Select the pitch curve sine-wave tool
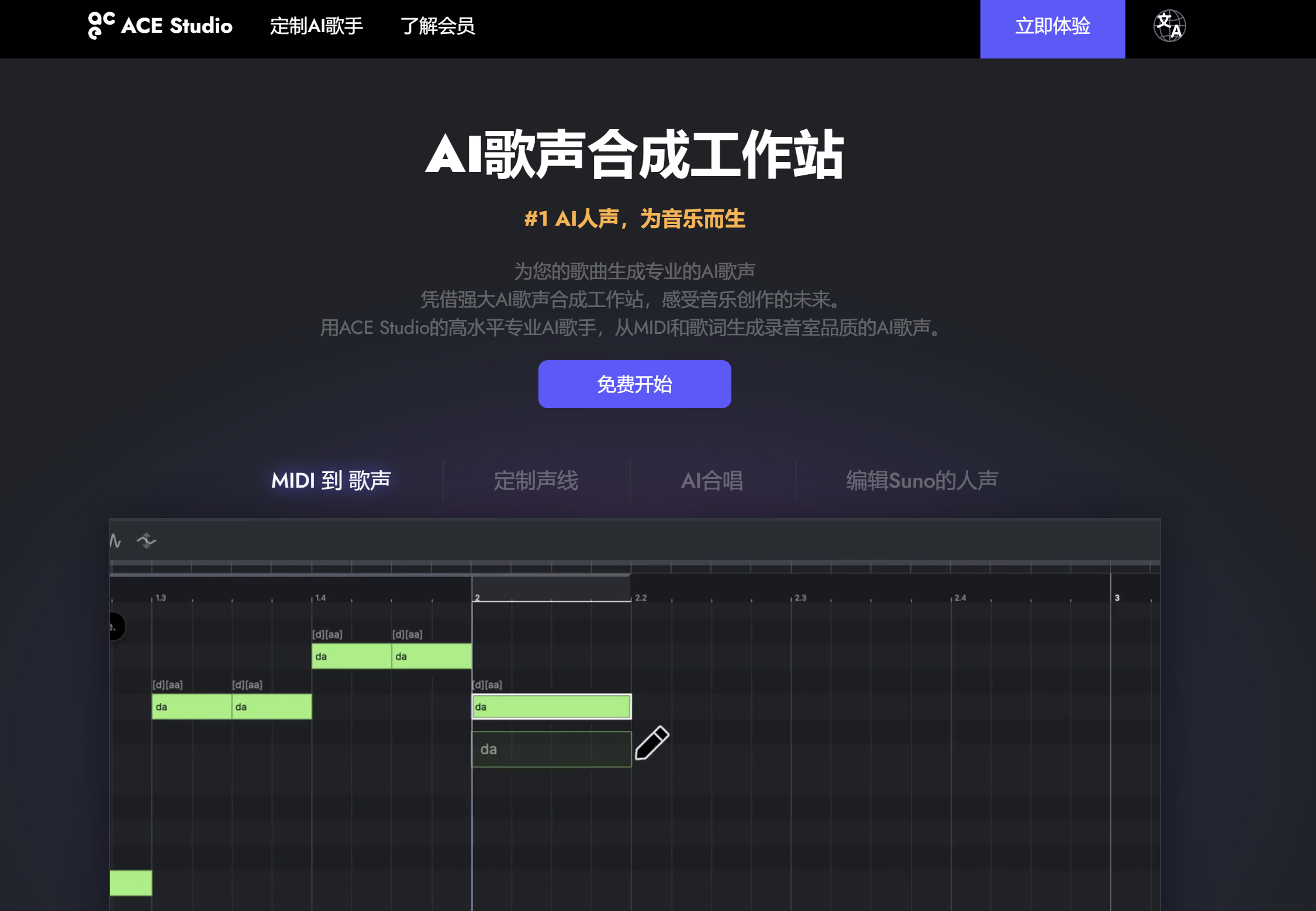The height and width of the screenshot is (911, 1316). [x=114, y=541]
